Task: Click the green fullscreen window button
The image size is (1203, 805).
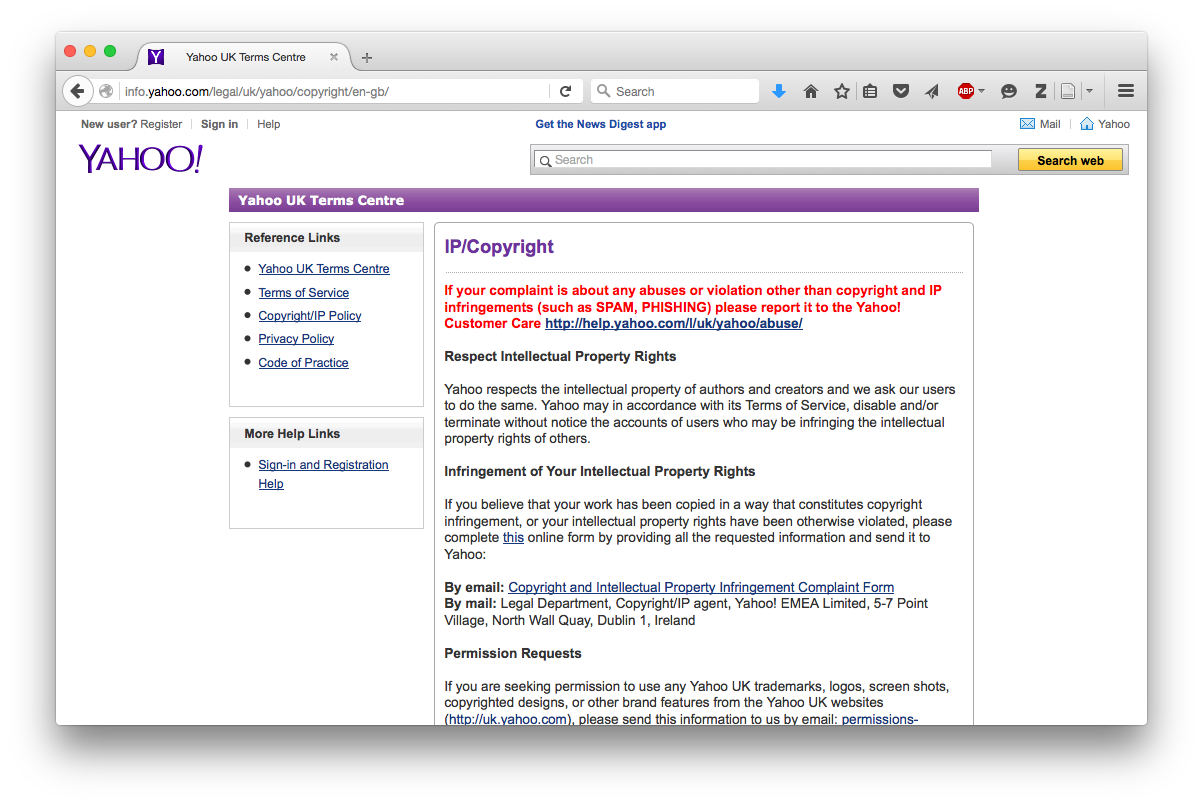Action: (110, 51)
